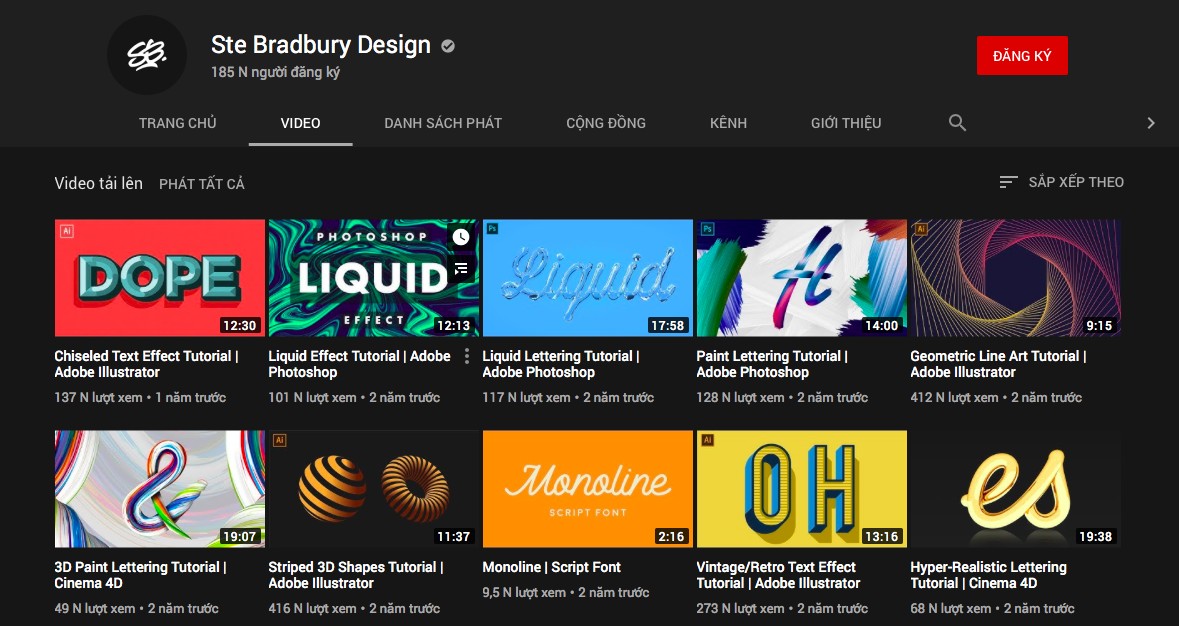Open Chiseled Text Effect Tutorial title link
Viewport: 1179px width, 626px height.
[147, 364]
